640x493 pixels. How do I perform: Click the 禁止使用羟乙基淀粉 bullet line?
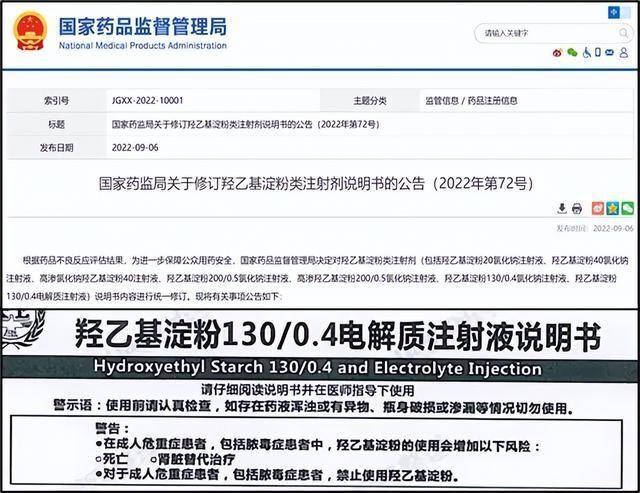pos(277,475)
